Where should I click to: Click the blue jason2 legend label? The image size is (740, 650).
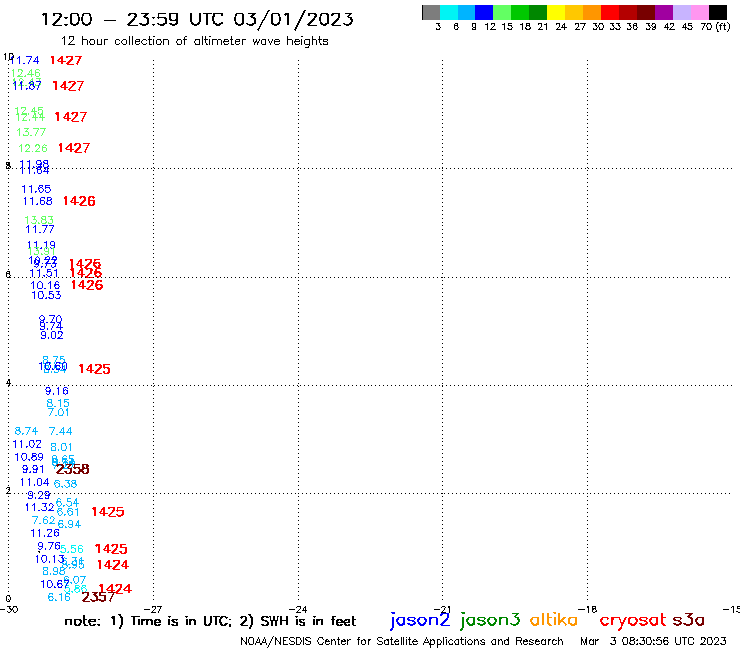420,620
